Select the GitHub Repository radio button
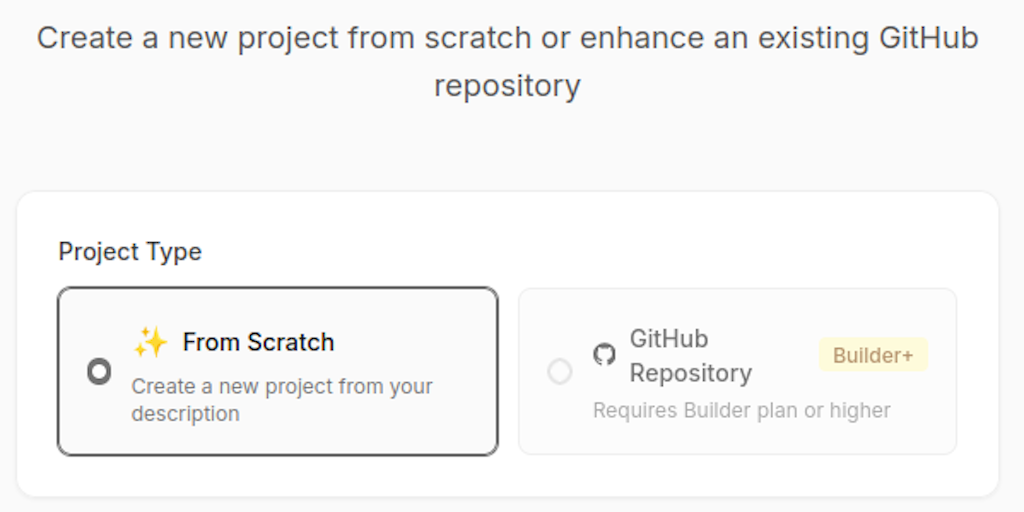The image size is (1024, 512). click(560, 372)
